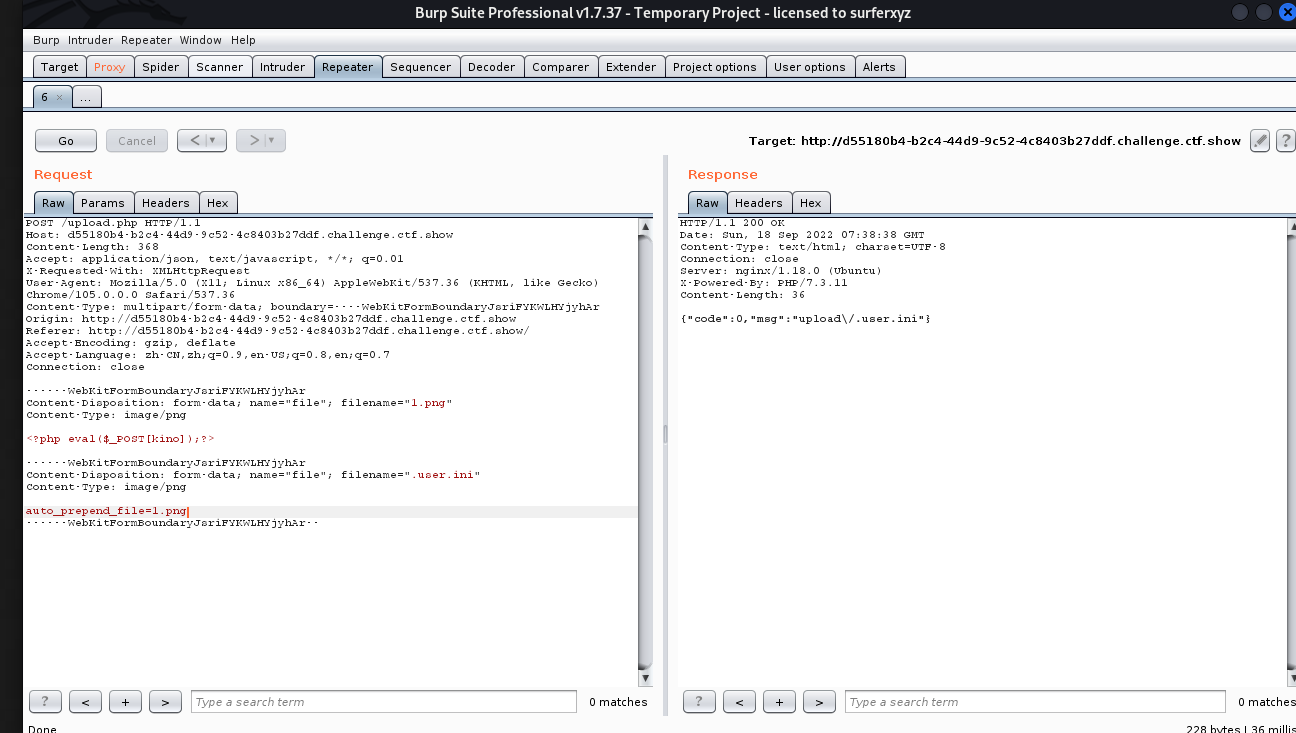This screenshot has width=1296, height=733.
Task: Open Repeater help question mark icon
Action: click(1285, 141)
